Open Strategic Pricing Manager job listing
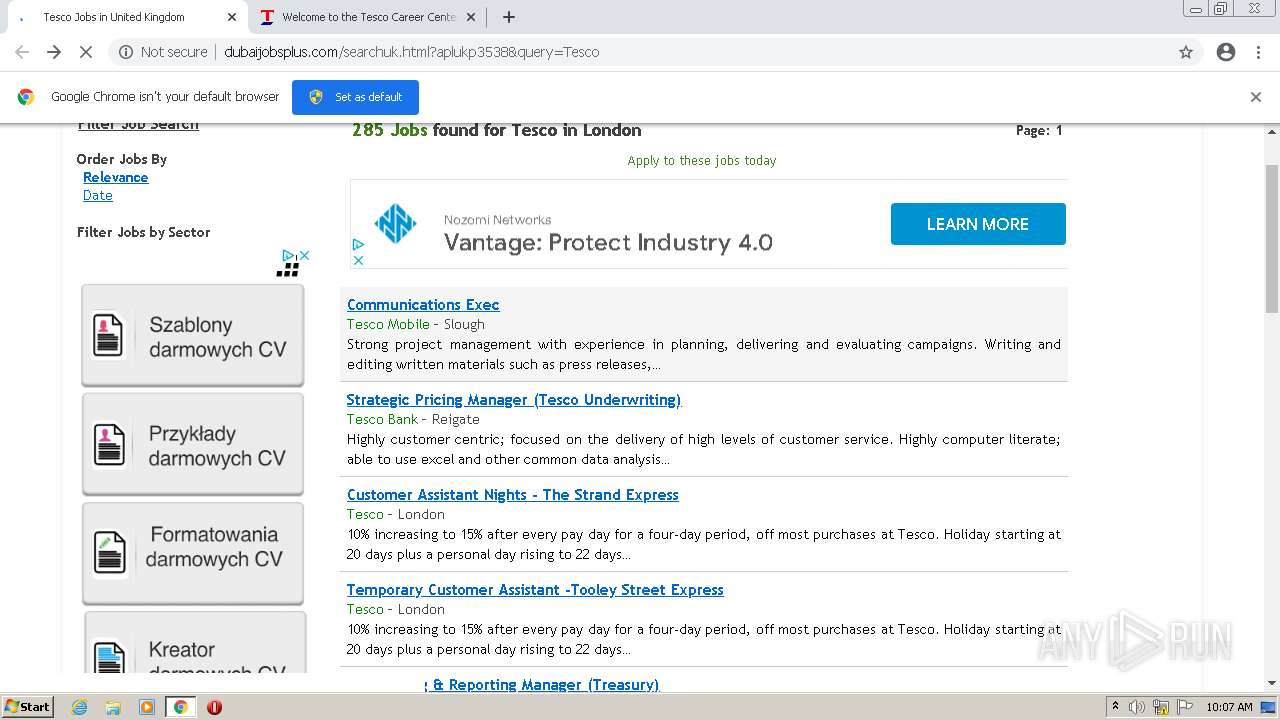Image resolution: width=1280 pixels, height=720 pixels. pos(513,400)
